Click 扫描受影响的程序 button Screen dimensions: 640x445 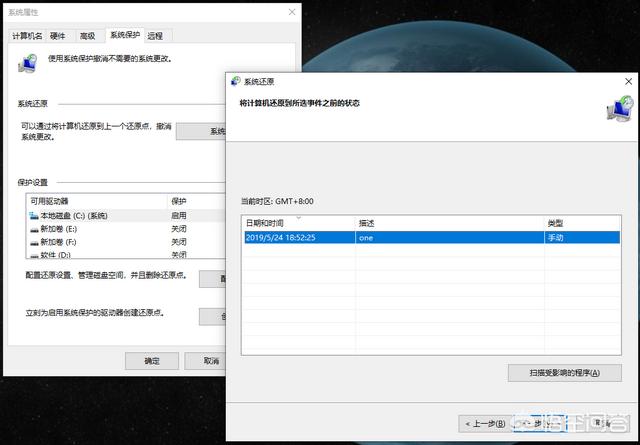(565, 373)
